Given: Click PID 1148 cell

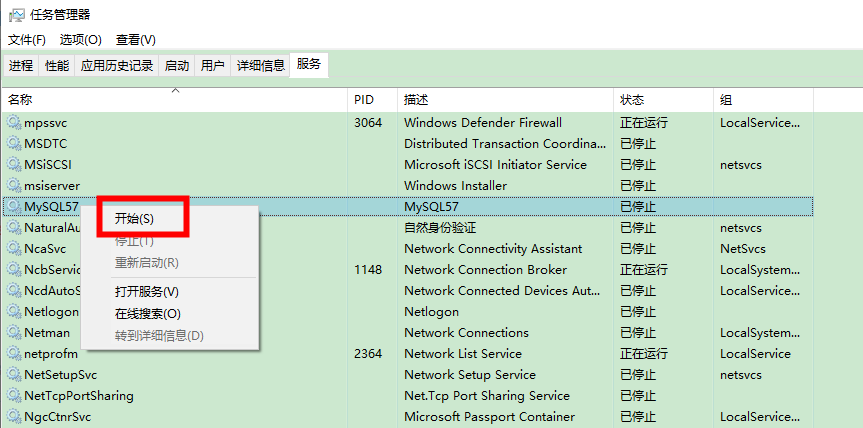Looking at the screenshot, I should (368, 270).
